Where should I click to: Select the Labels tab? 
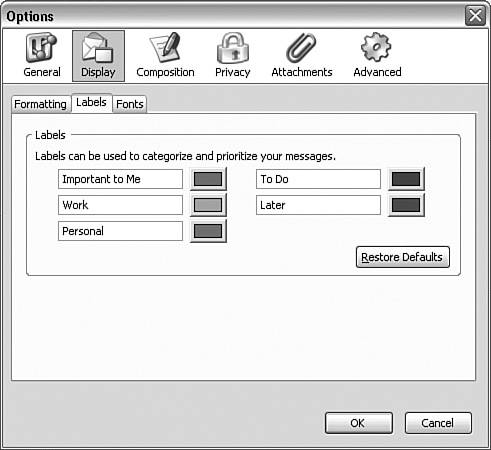tap(91, 103)
